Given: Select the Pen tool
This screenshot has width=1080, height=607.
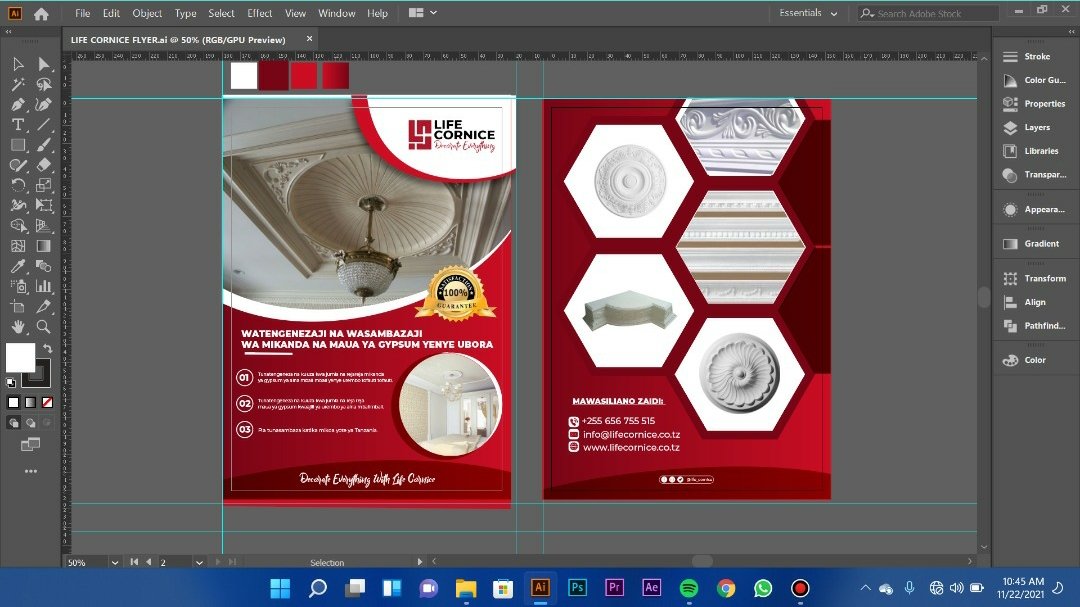Looking at the screenshot, I should coord(18,105).
